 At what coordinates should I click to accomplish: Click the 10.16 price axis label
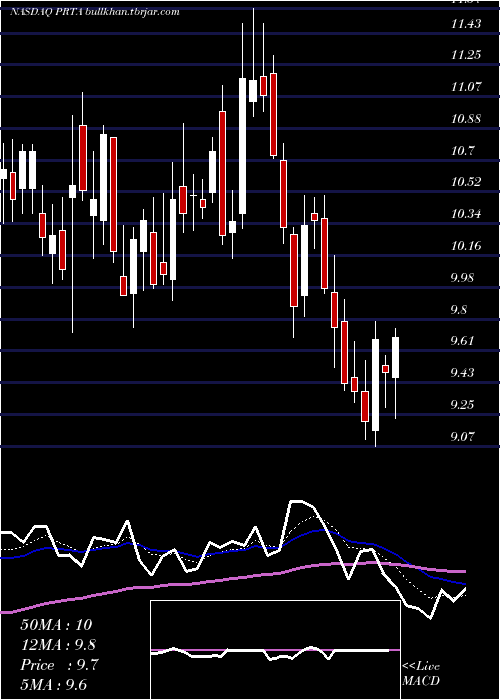coord(466,245)
